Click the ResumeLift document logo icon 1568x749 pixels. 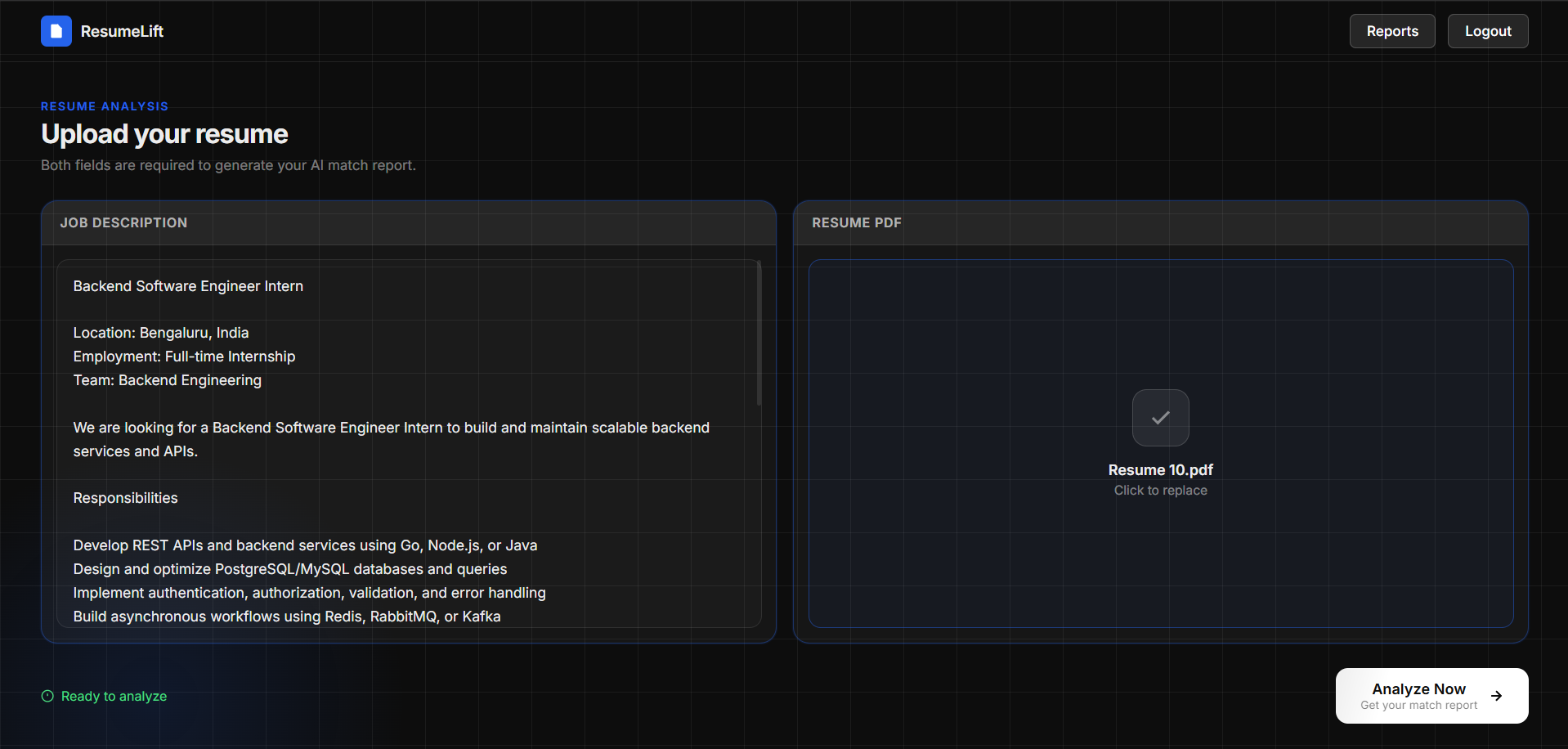tap(56, 31)
